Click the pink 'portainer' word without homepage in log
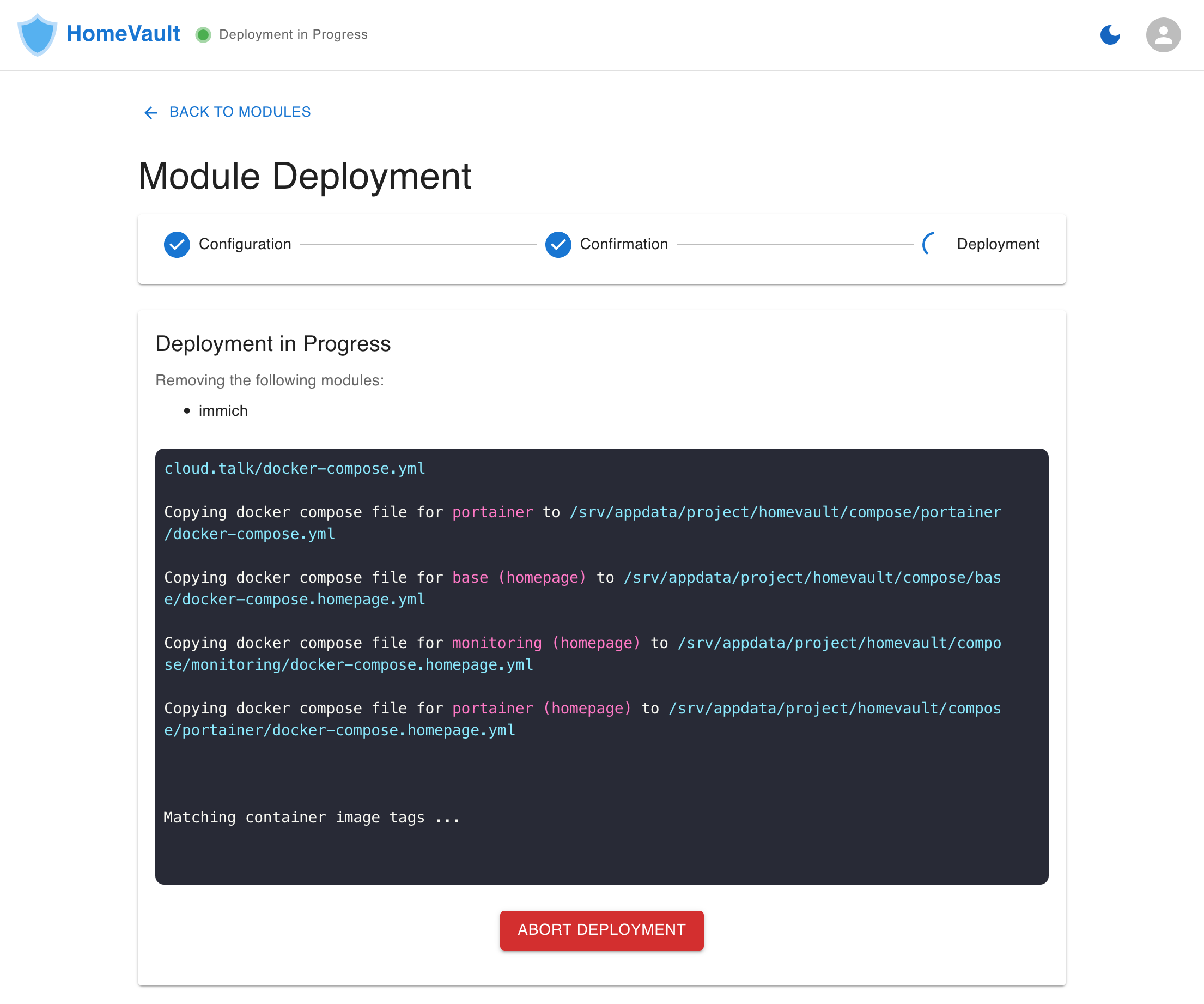1204x1004 pixels. (x=492, y=512)
